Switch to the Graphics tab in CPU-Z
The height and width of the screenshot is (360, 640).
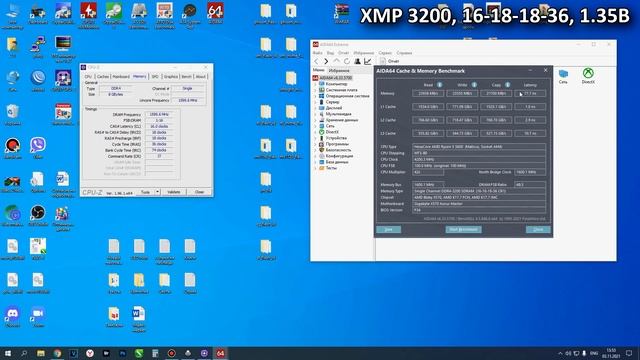click(171, 77)
